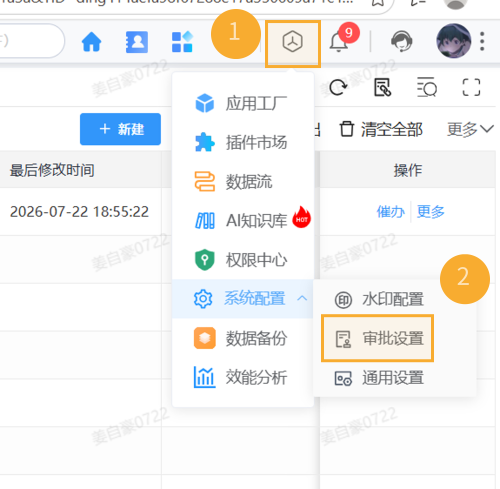
Task: Click the bar chart 效能分析 icon
Action: tap(205, 377)
